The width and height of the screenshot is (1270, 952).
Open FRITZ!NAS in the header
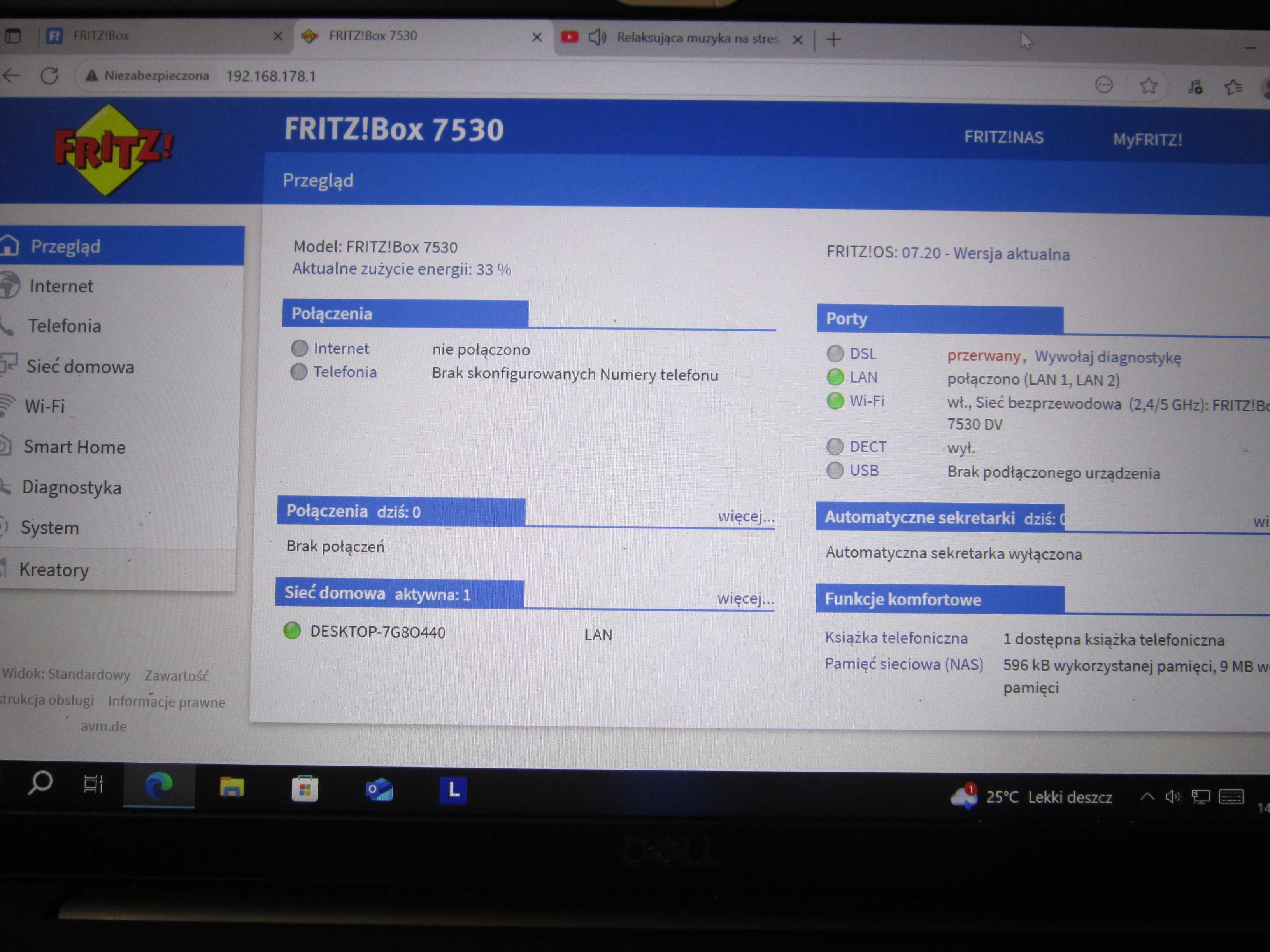[x=1003, y=137]
